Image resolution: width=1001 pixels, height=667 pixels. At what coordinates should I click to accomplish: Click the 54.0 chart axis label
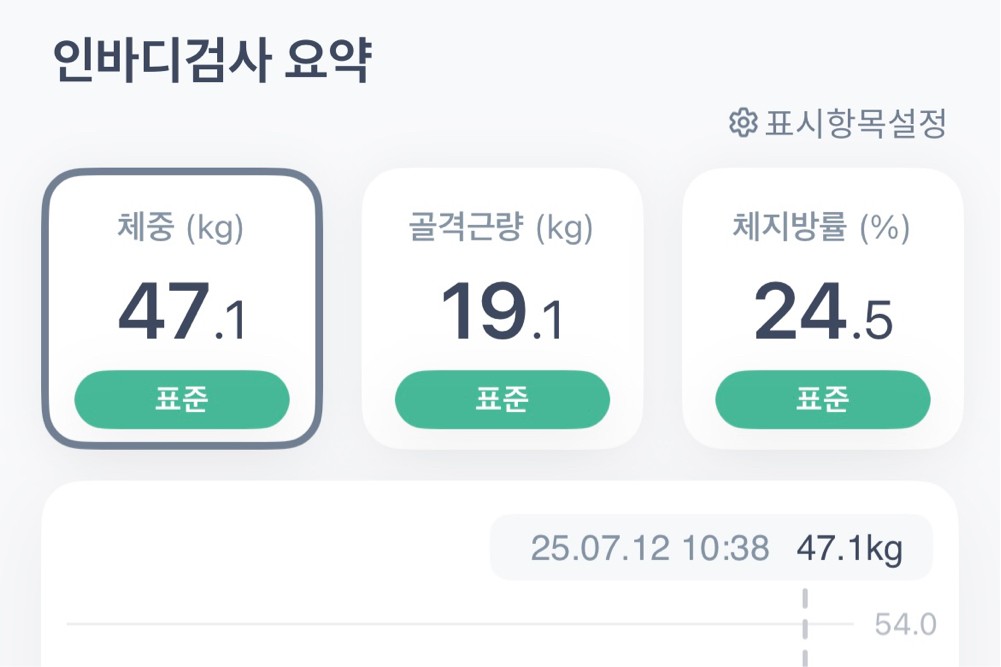(905, 625)
